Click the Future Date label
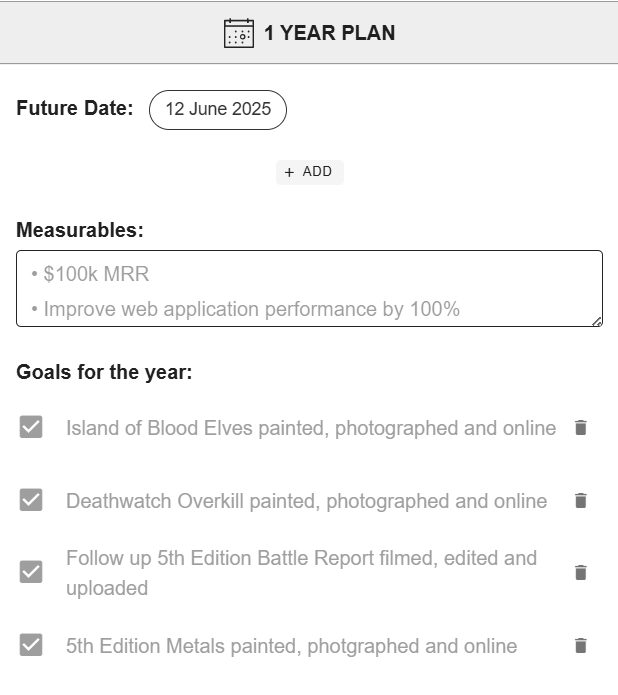 coord(75,108)
